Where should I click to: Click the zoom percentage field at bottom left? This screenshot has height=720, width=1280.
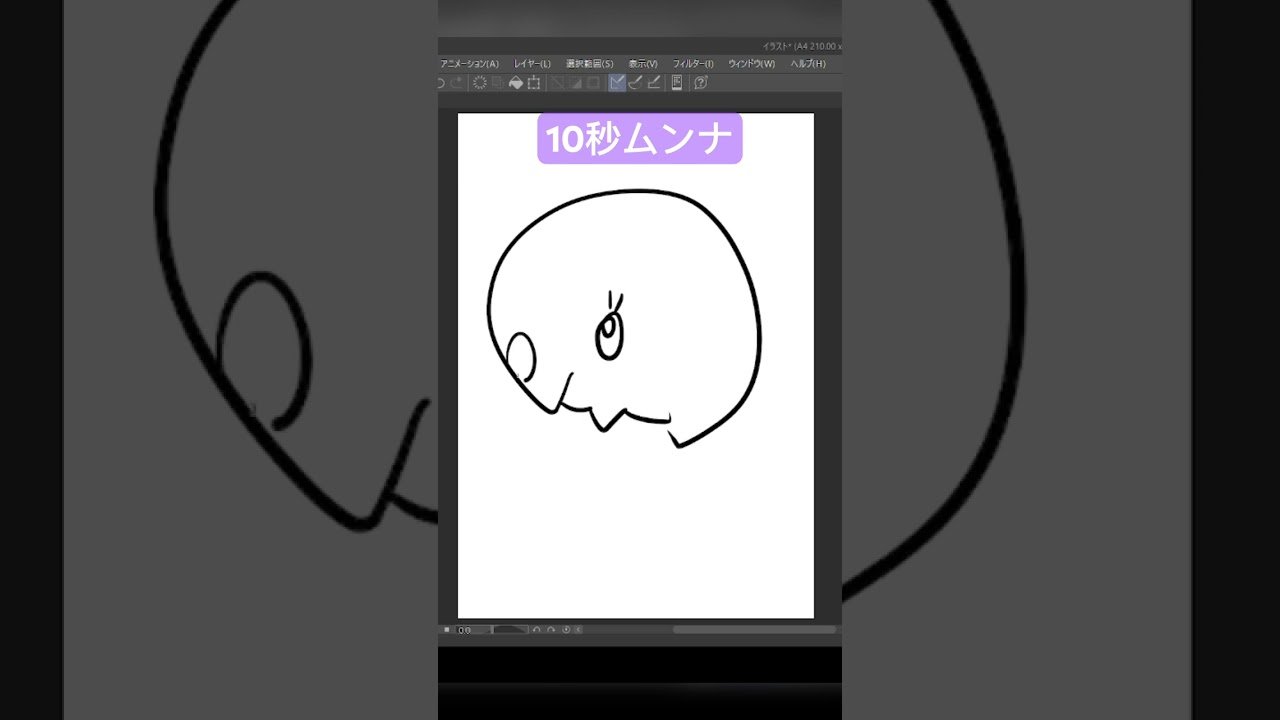coord(465,630)
